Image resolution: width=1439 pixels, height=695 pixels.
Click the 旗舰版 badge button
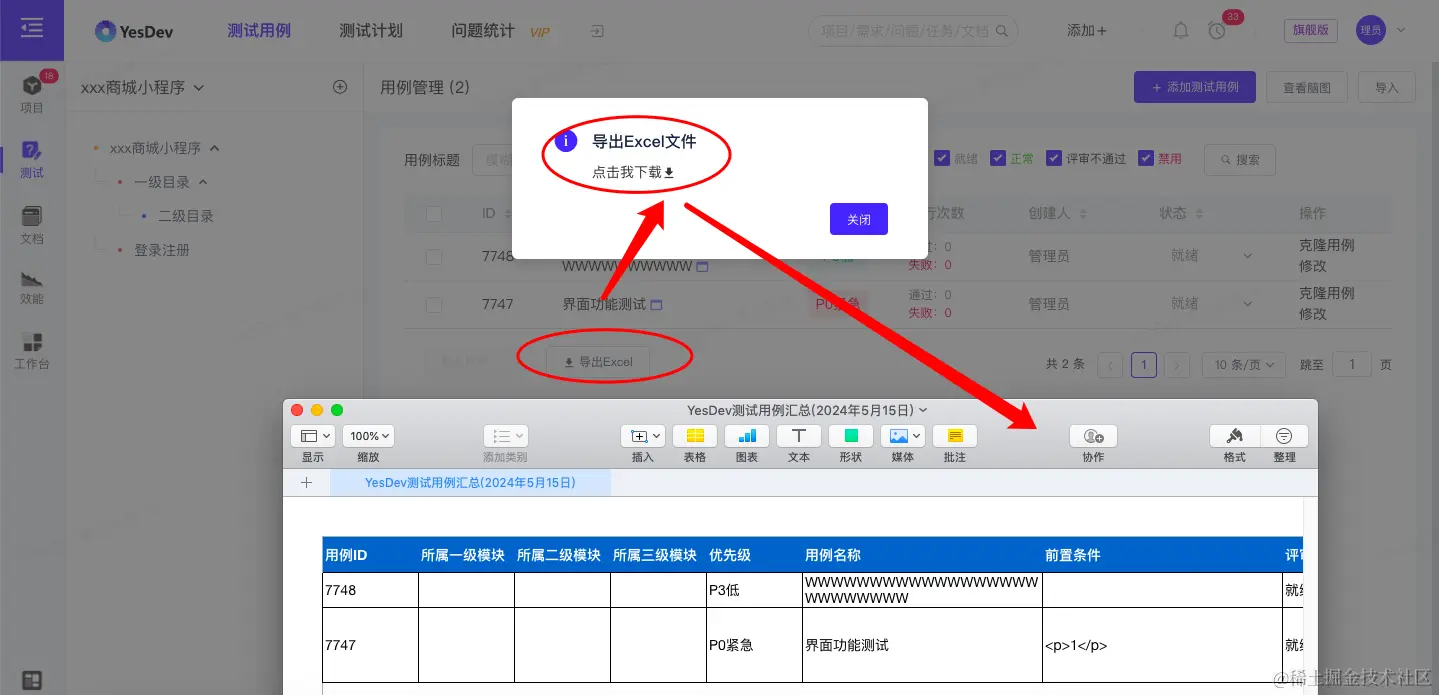[1311, 31]
